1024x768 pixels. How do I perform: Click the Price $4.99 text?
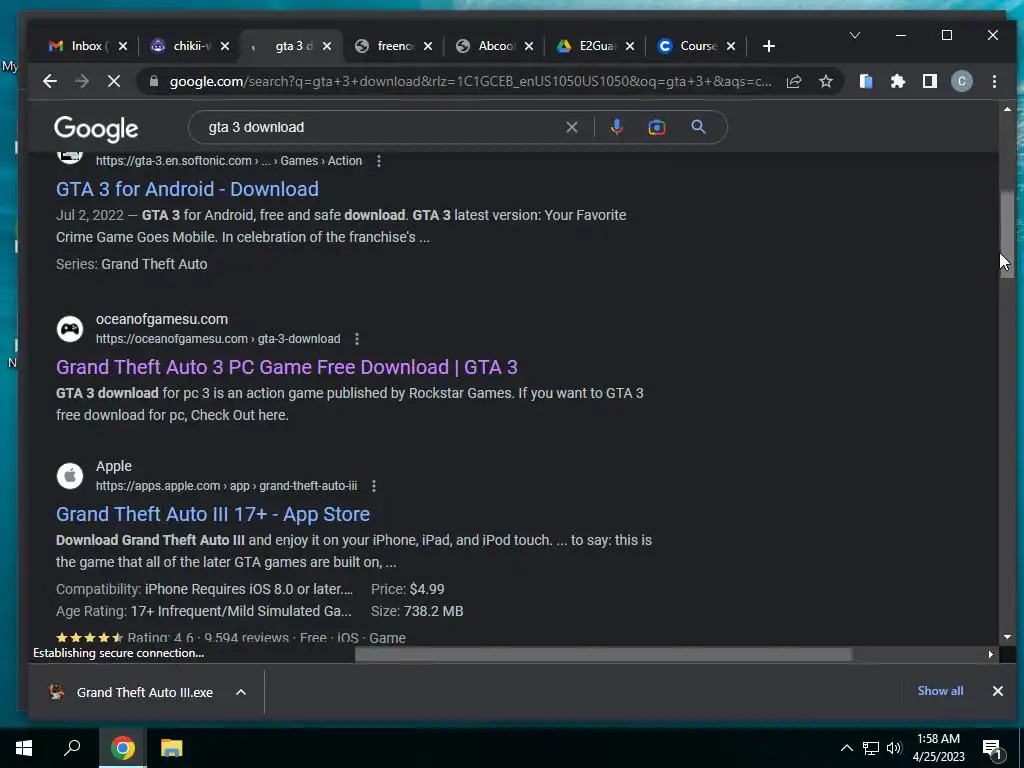click(408, 589)
